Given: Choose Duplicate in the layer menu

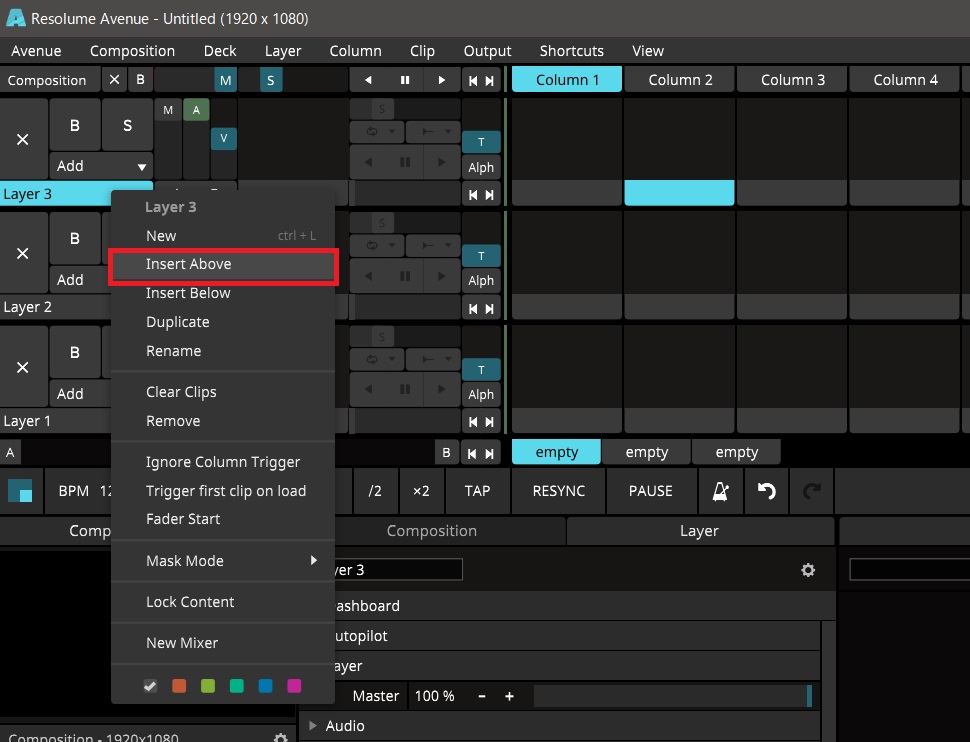Looking at the screenshot, I should (x=223, y=322).
